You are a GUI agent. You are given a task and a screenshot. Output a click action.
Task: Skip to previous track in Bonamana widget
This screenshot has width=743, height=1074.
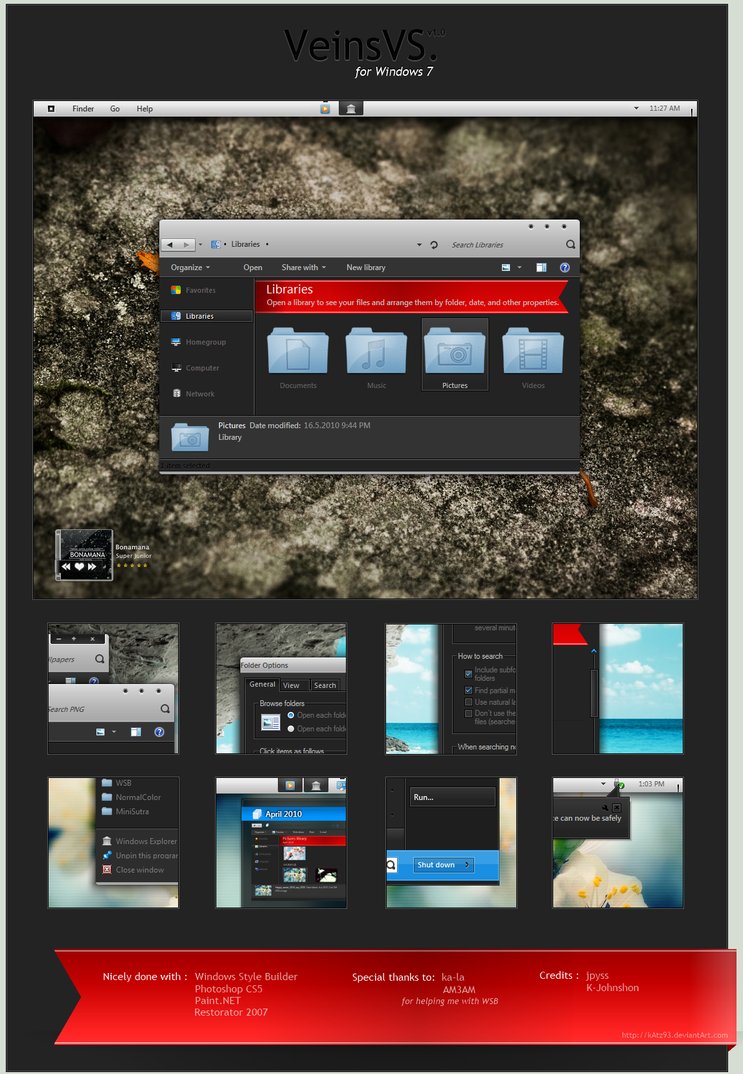tap(66, 566)
